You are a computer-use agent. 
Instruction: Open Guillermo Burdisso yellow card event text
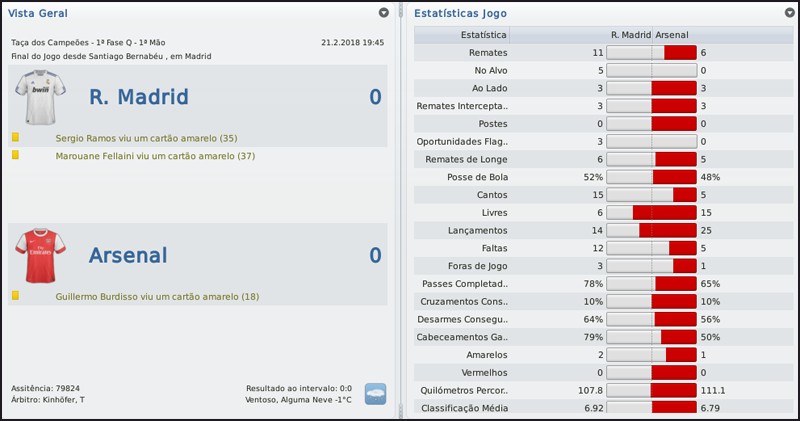click(x=157, y=297)
